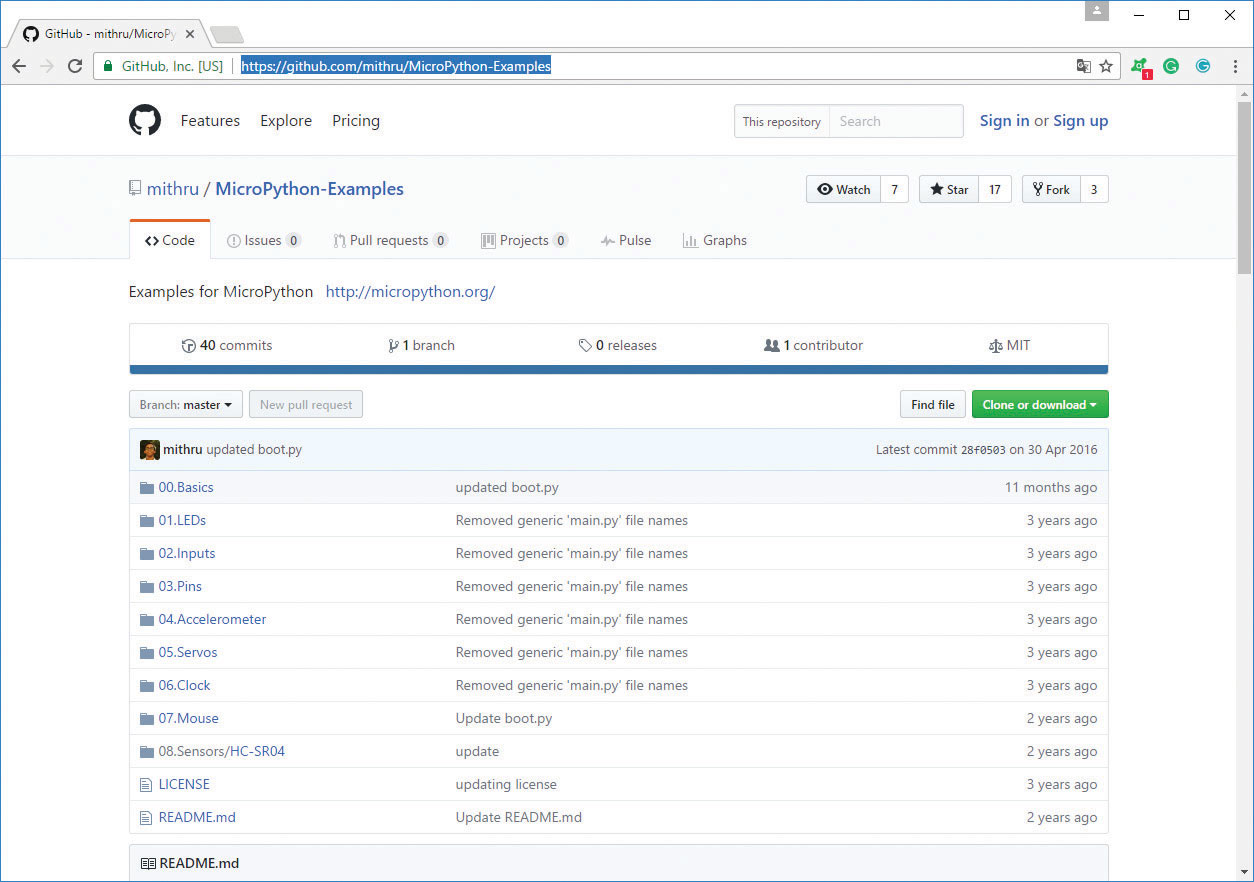Open the 'updating license' commit message

coord(506,785)
